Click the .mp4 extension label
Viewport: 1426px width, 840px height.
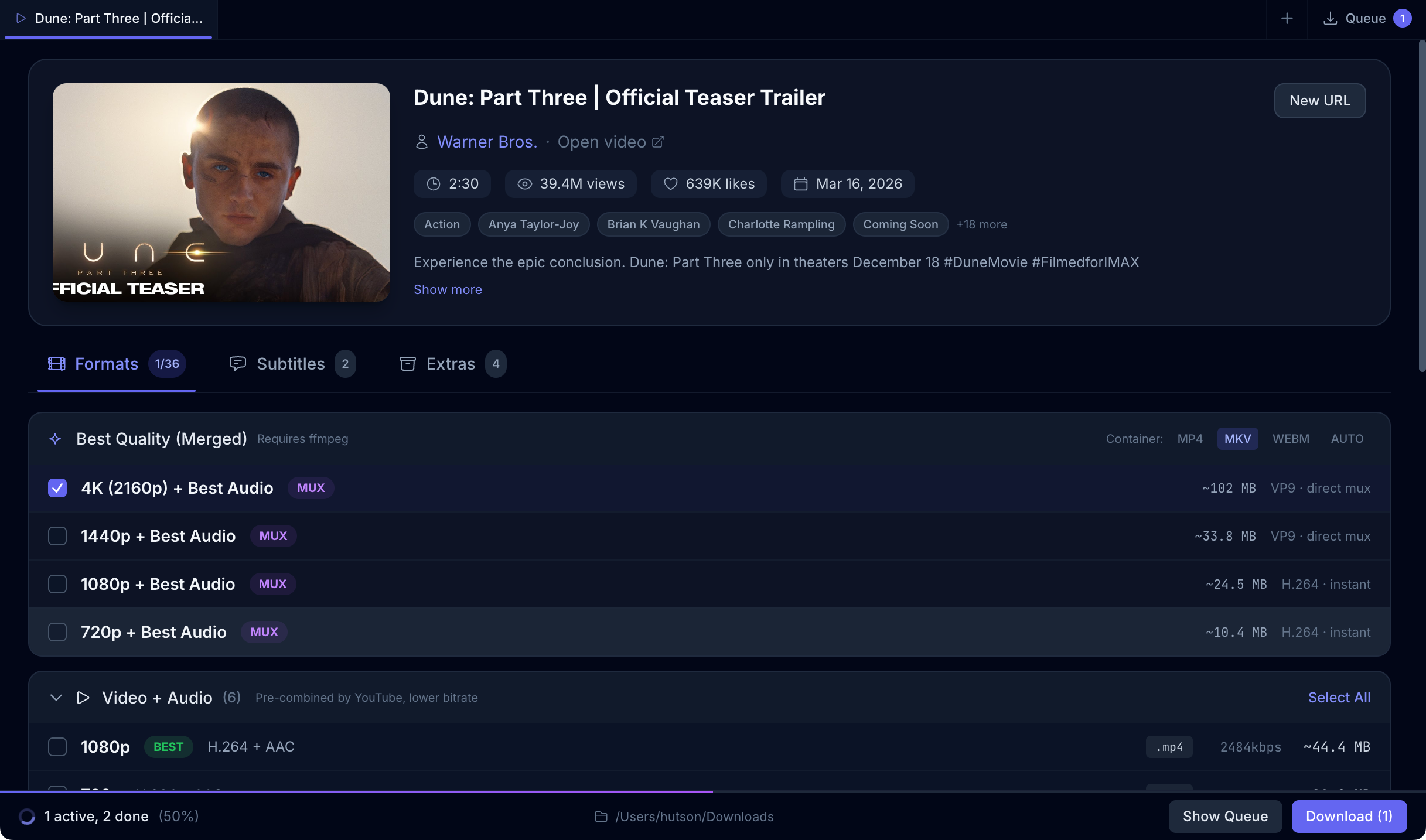click(x=1169, y=747)
